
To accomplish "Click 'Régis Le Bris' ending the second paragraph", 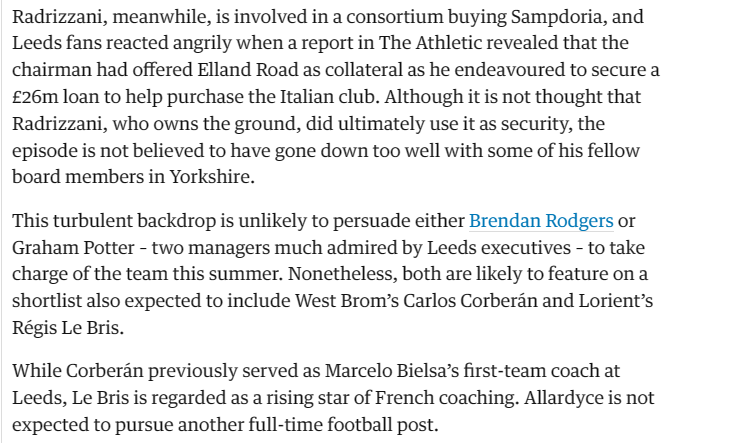I will click(x=68, y=328).
